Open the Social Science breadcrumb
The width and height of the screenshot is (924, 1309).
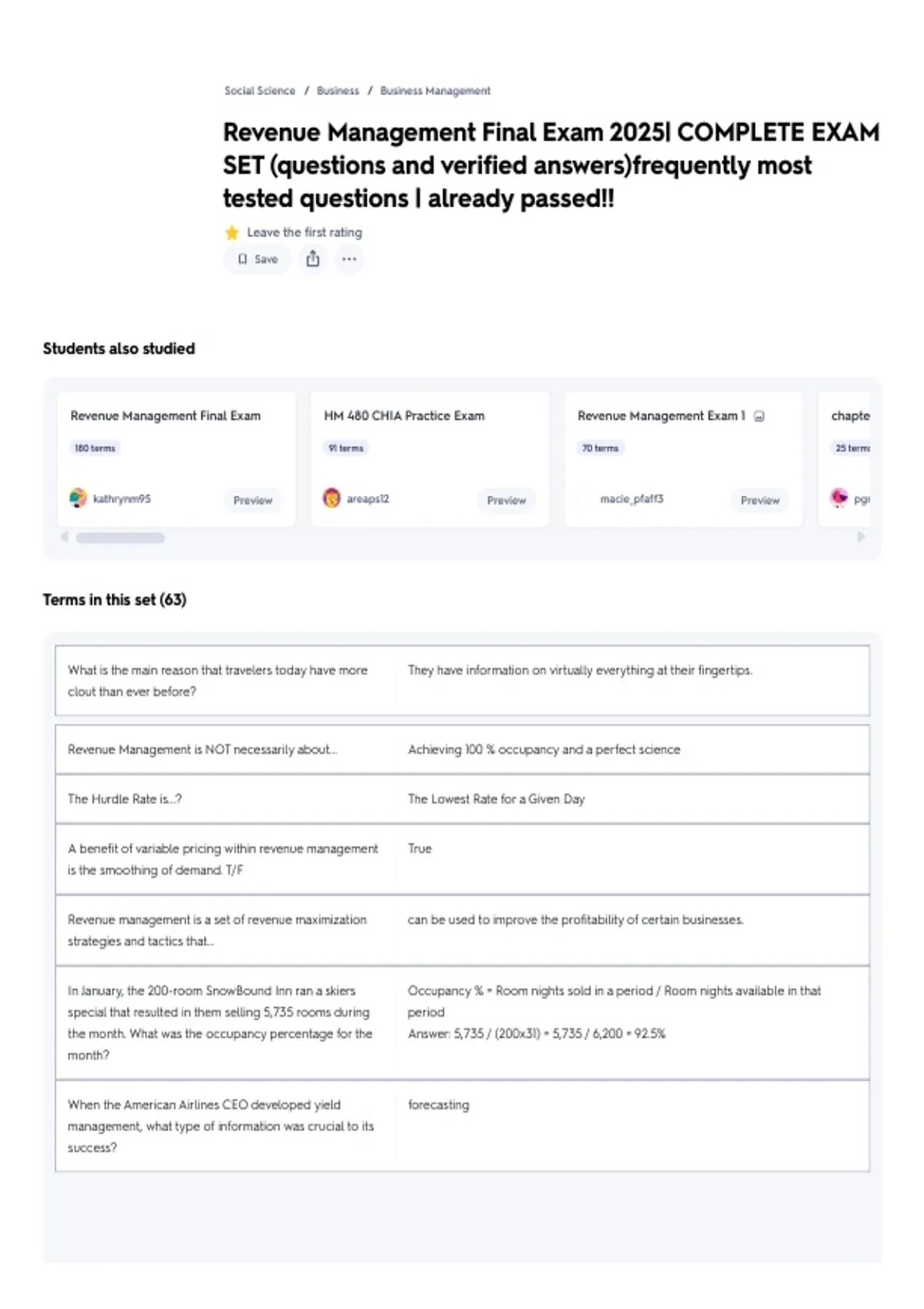point(259,91)
